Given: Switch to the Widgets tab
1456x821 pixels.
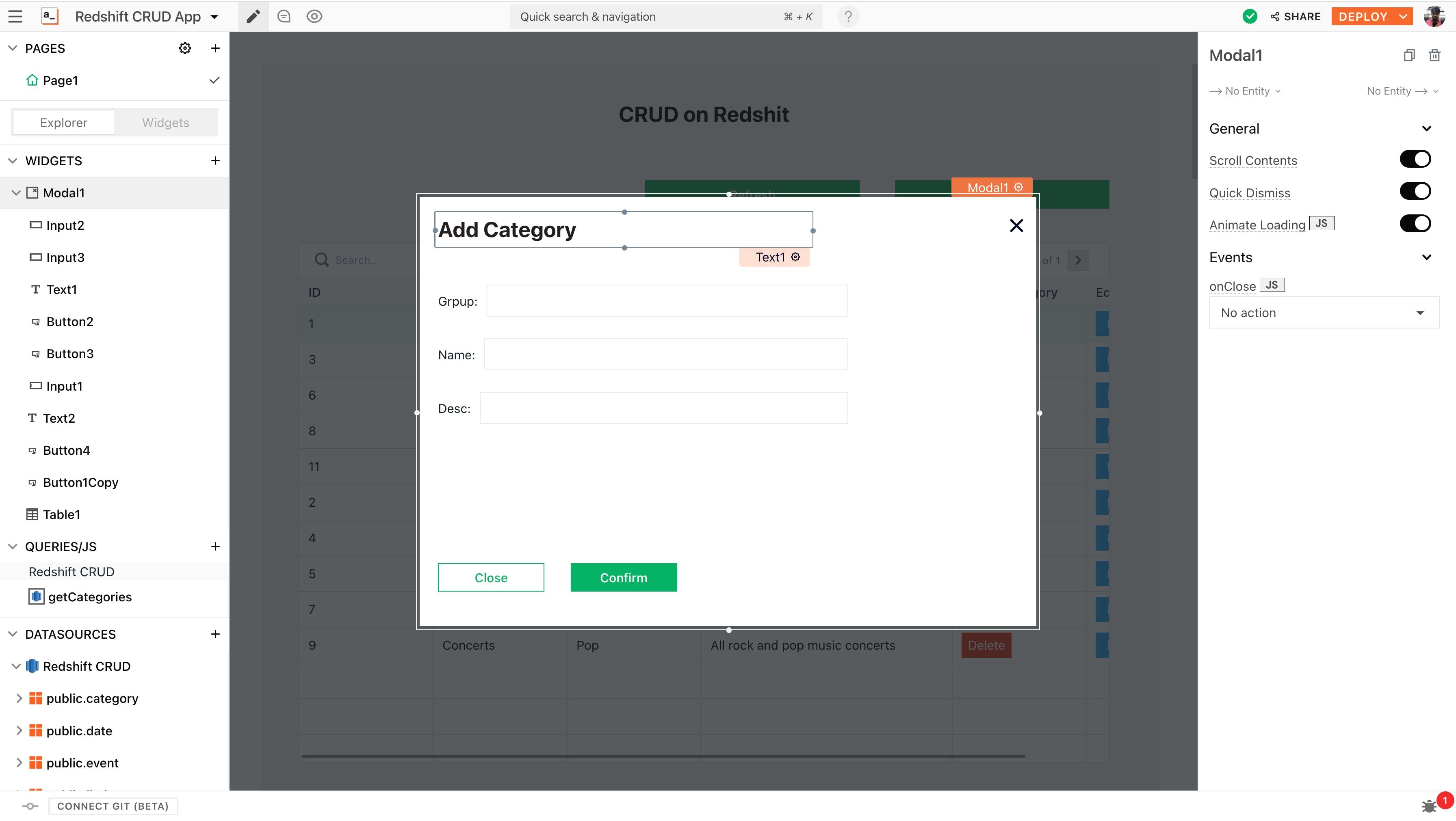Looking at the screenshot, I should [x=166, y=123].
